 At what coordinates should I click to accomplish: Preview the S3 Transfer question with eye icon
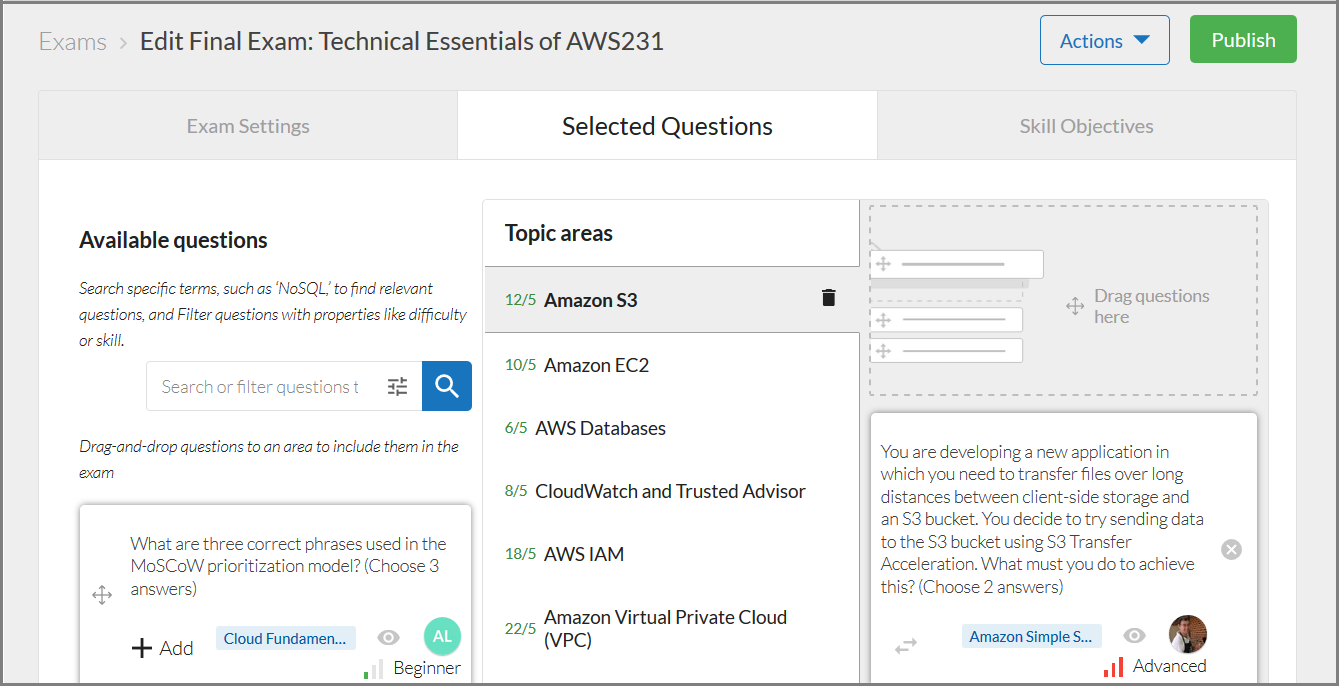tap(1134, 636)
